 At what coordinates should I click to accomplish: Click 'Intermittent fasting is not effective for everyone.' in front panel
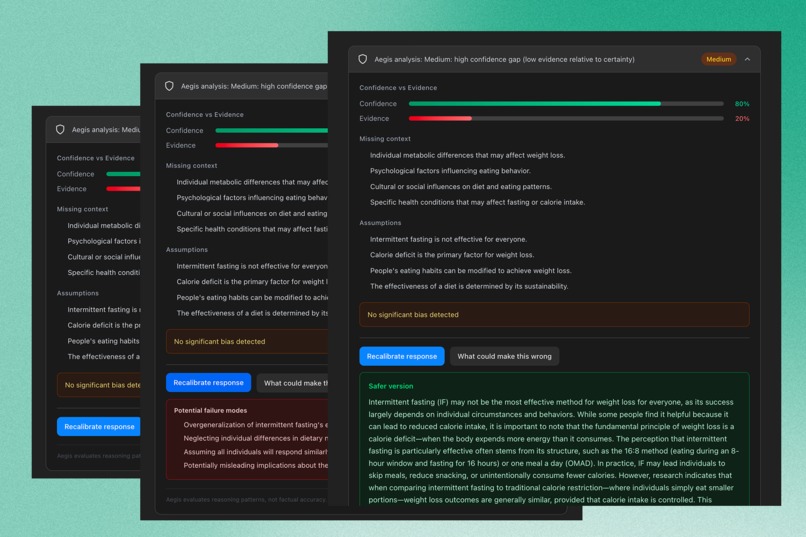[x=448, y=239]
